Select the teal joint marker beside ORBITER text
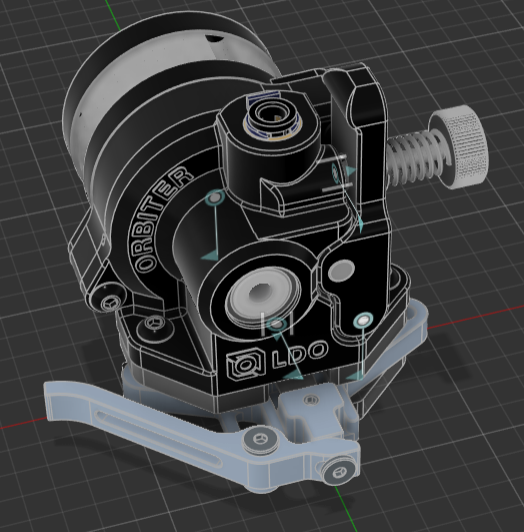 coord(215,197)
